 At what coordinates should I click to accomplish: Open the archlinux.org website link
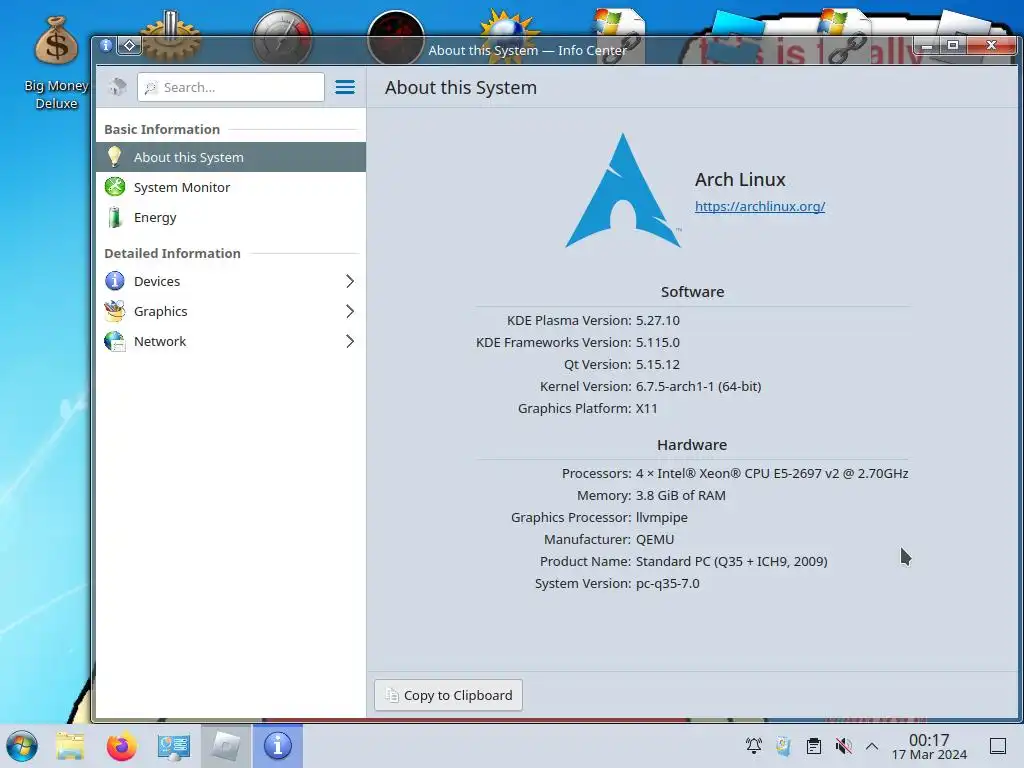point(760,206)
